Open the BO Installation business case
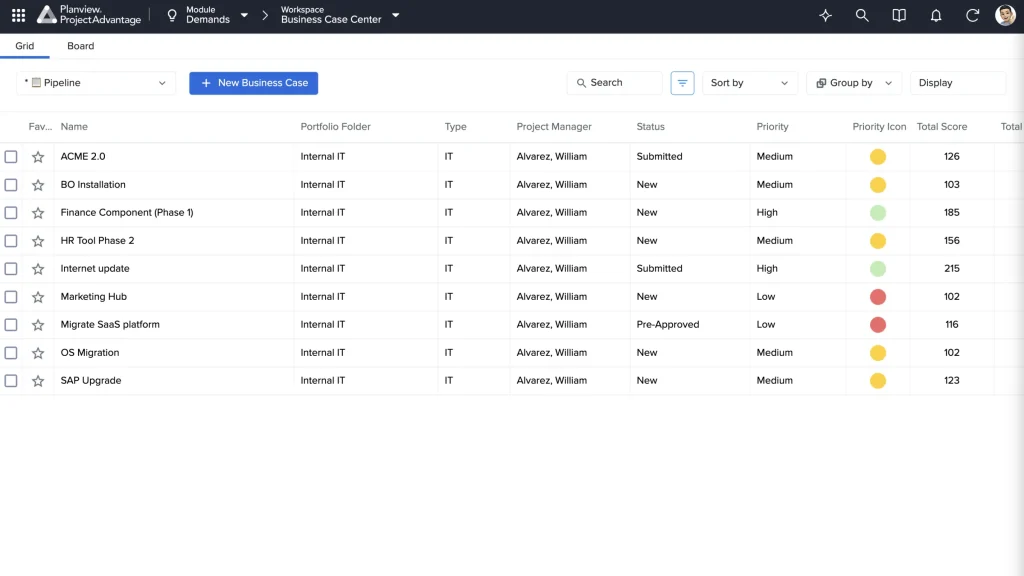Screen dimensions: 1024x576 point(93,185)
